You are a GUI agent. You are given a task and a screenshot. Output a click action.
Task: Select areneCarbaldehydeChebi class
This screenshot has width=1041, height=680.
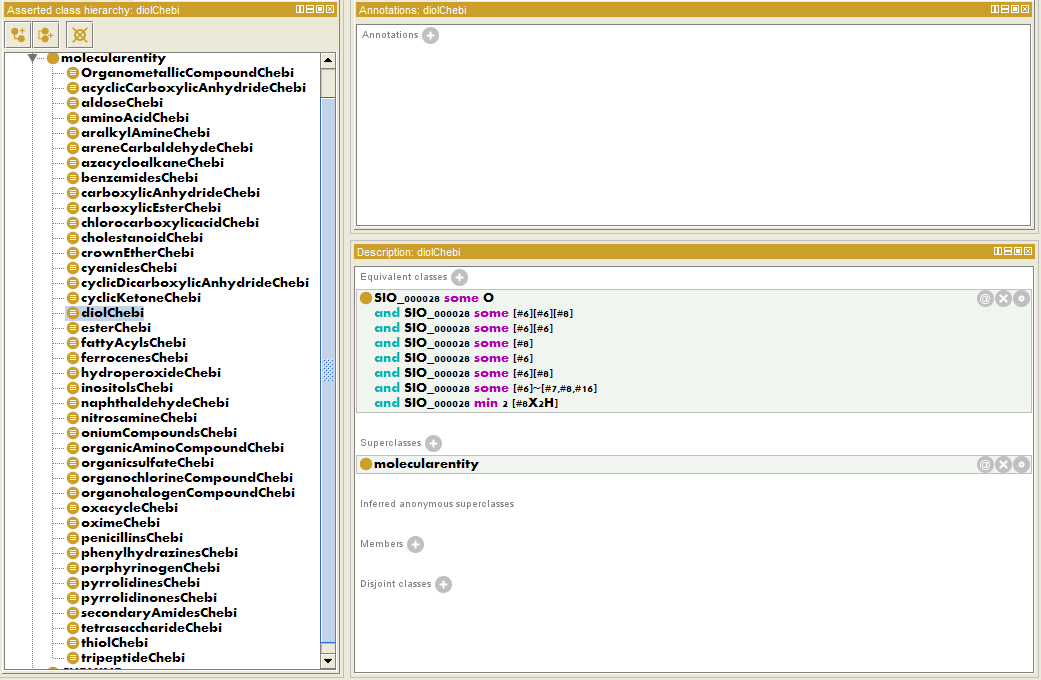click(x=167, y=147)
